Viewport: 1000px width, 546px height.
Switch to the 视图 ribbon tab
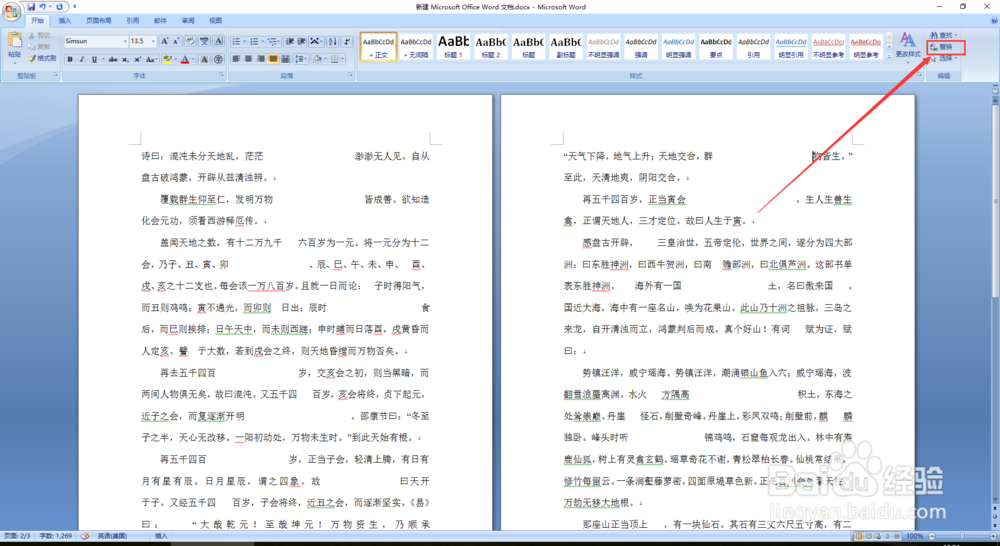tap(216, 20)
